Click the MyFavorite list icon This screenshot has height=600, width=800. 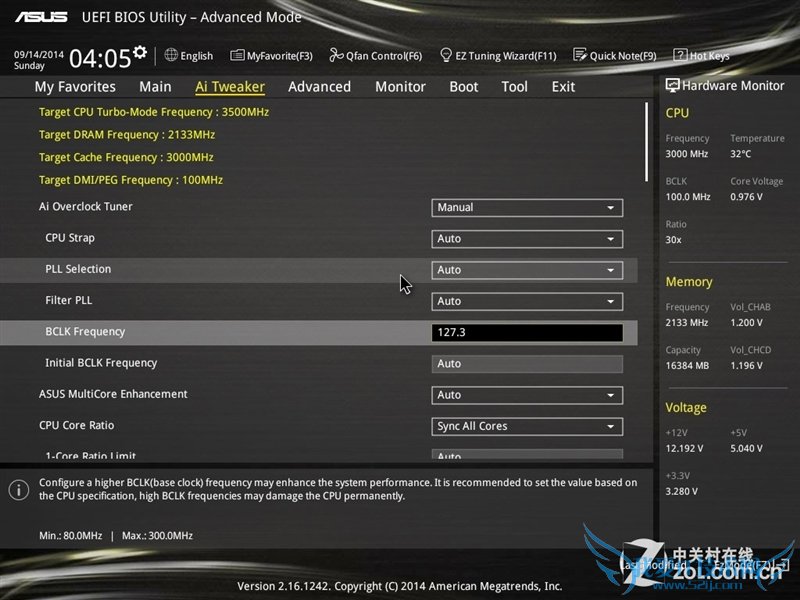pos(237,55)
